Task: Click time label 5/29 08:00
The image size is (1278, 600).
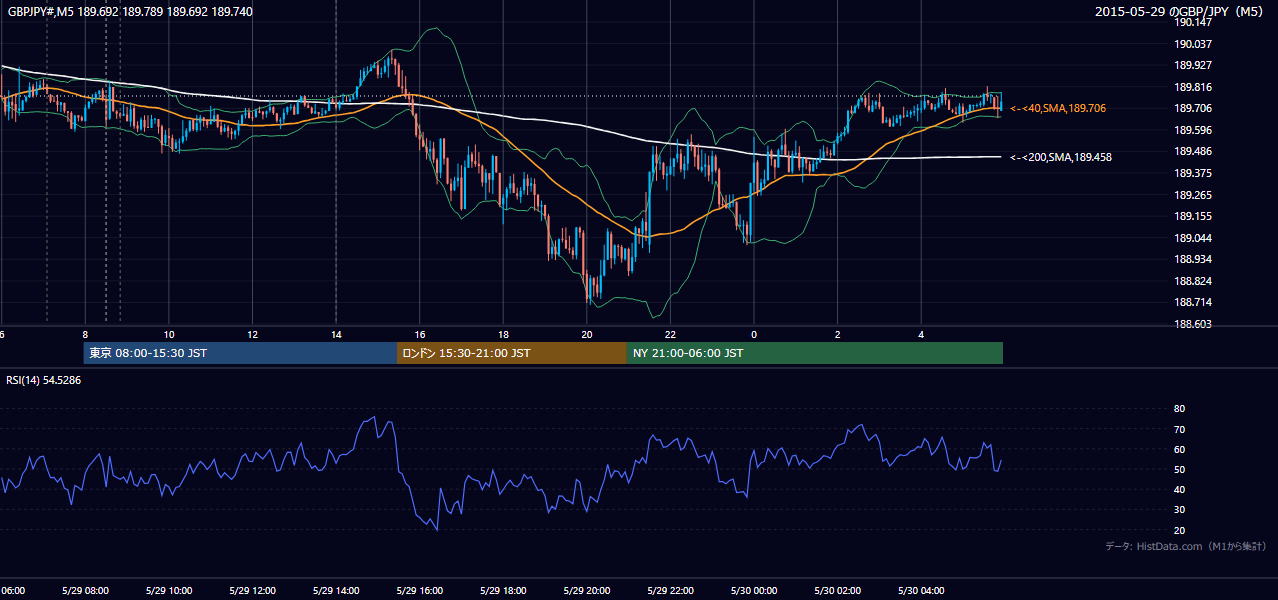Action: click(x=84, y=591)
